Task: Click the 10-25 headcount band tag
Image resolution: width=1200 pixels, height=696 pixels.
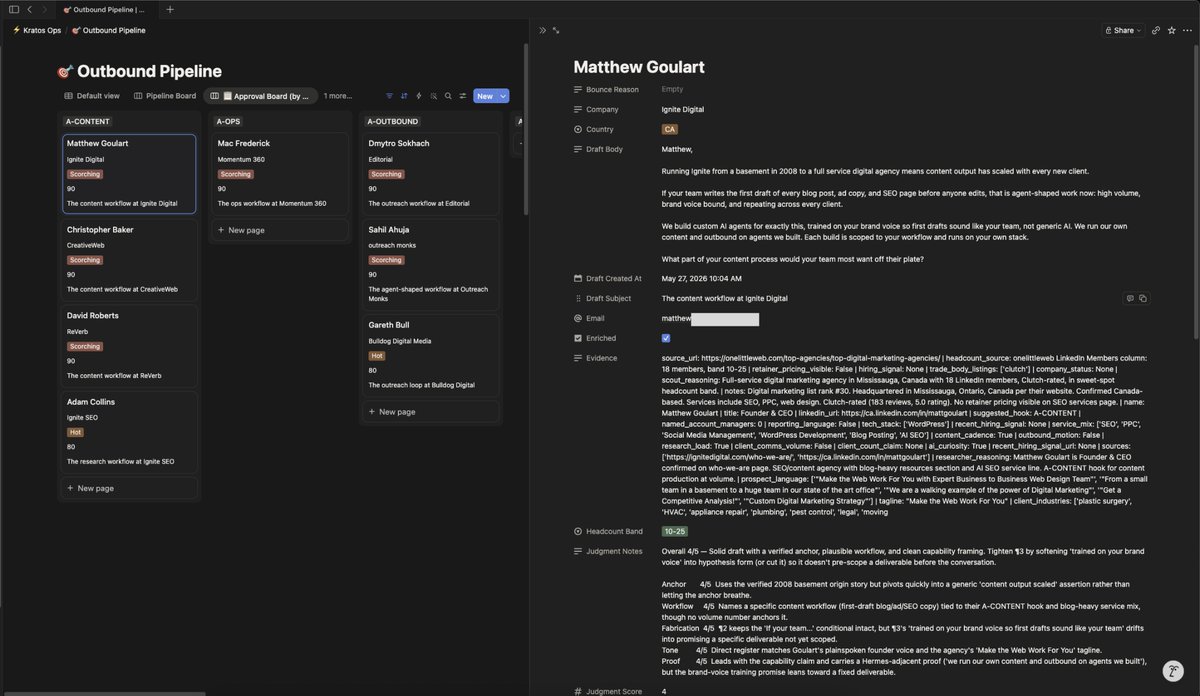Action: [x=675, y=531]
